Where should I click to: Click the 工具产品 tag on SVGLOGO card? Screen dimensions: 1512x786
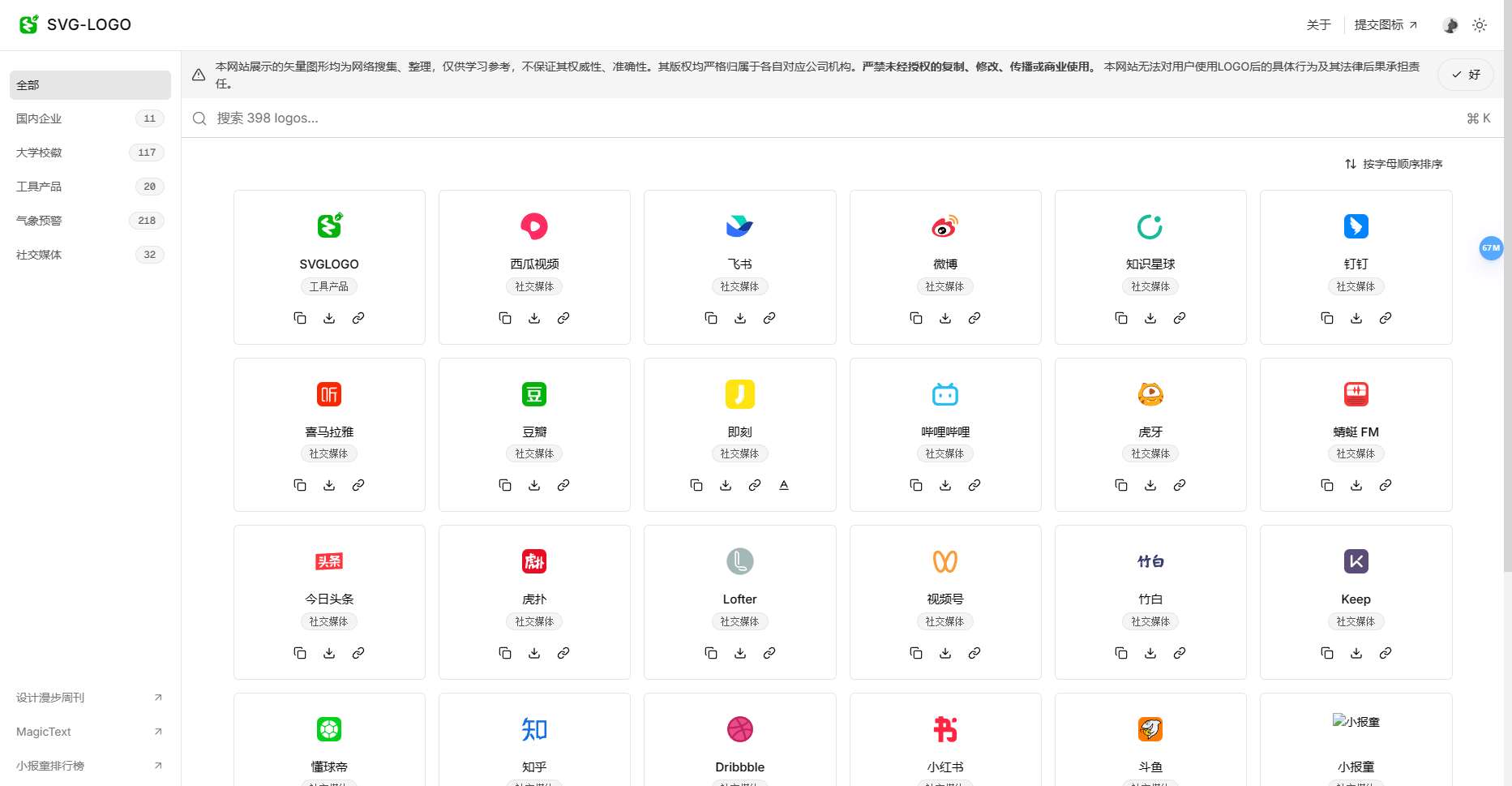[329, 286]
